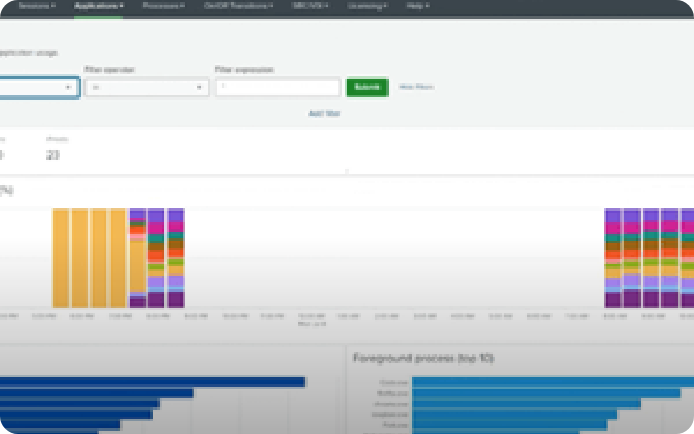The image size is (694, 434).
Task: Open the Processes menu in the top bar
Action: tap(164, 6)
